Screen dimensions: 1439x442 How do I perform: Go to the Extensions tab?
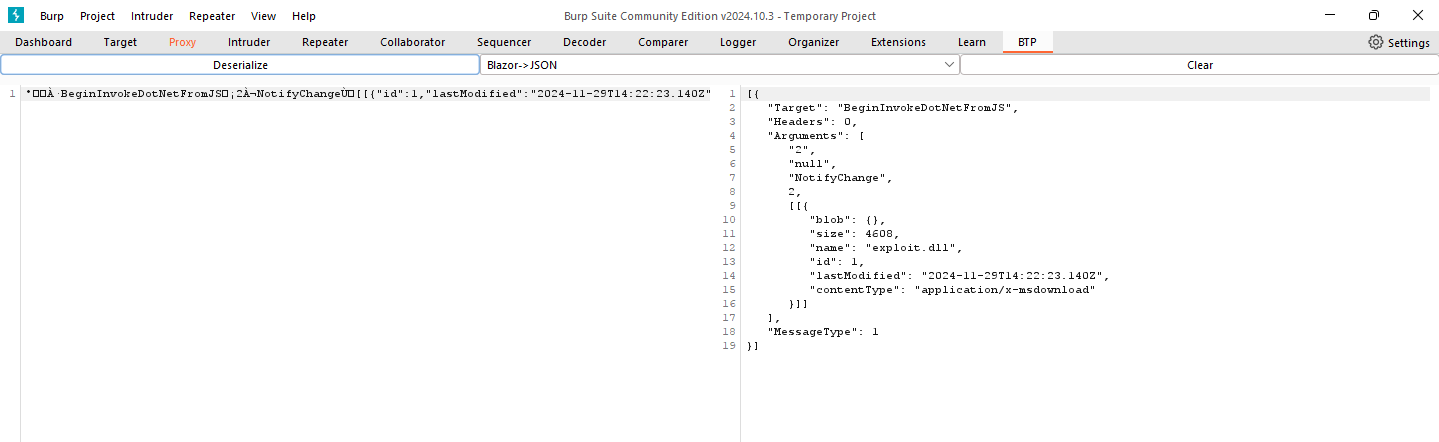coord(898,42)
